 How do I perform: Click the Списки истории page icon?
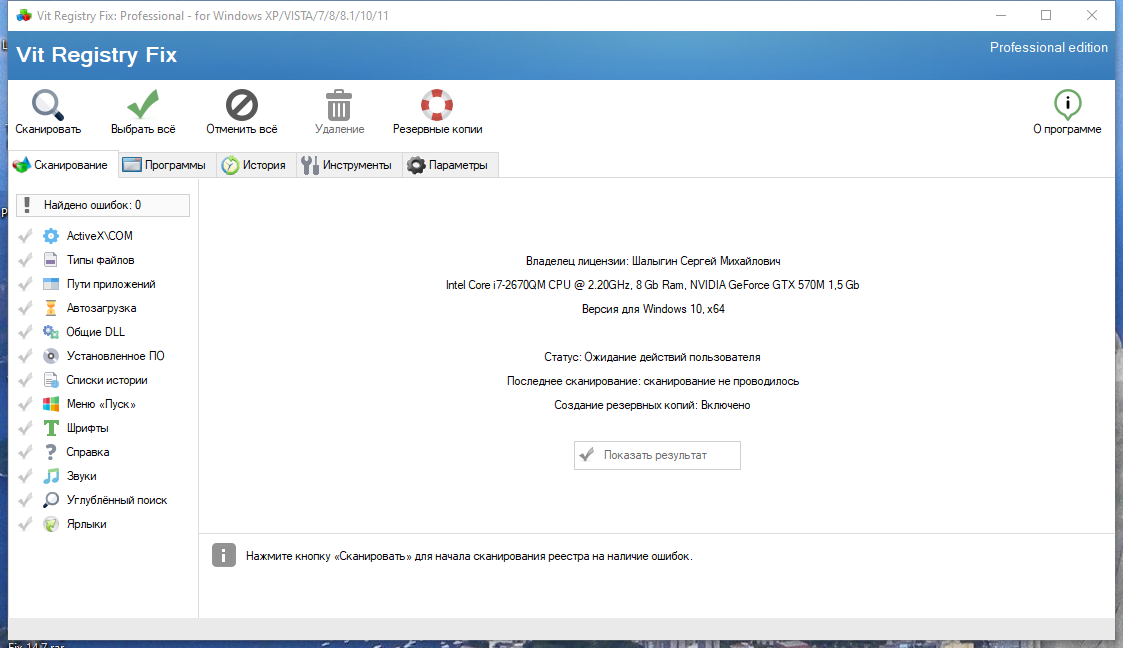pyautogui.click(x=51, y=379)
